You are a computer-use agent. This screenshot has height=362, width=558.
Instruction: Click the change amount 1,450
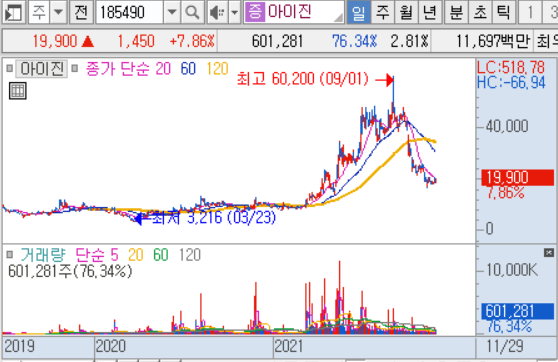[136, 42]
